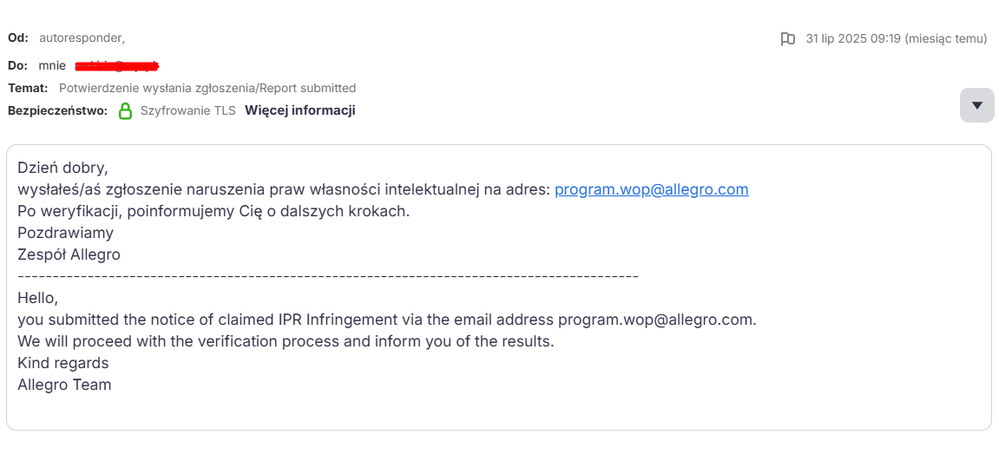Click the redacted recipient email address
Image resolution: width=999 pixels, height=456 pixels.
point(117,66)
